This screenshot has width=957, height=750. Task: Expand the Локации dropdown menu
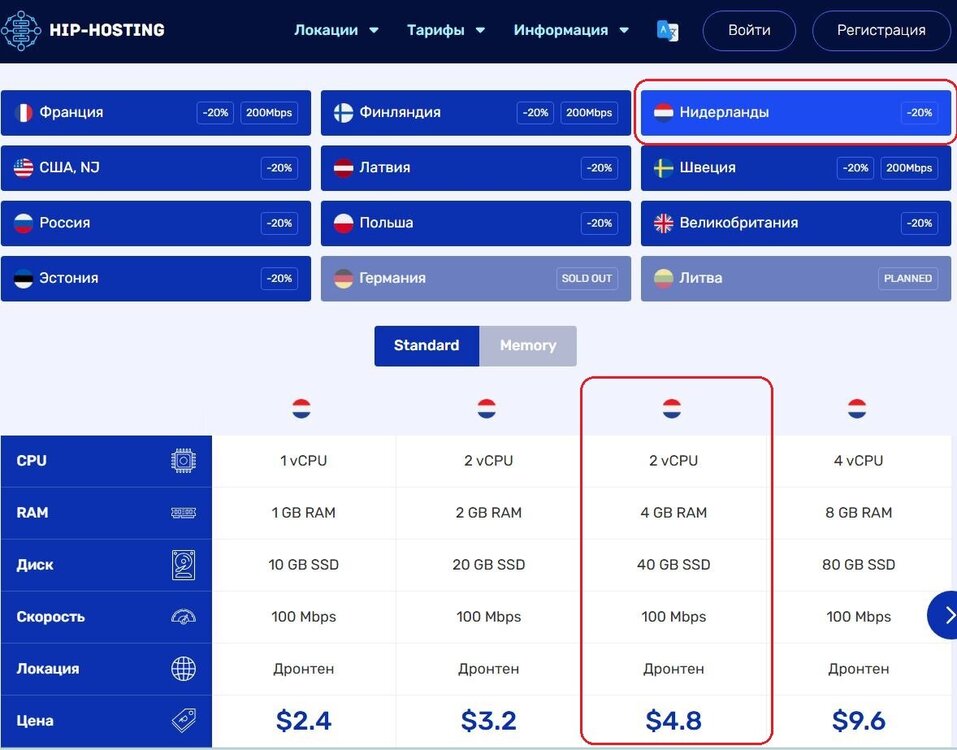click(336, 31)
